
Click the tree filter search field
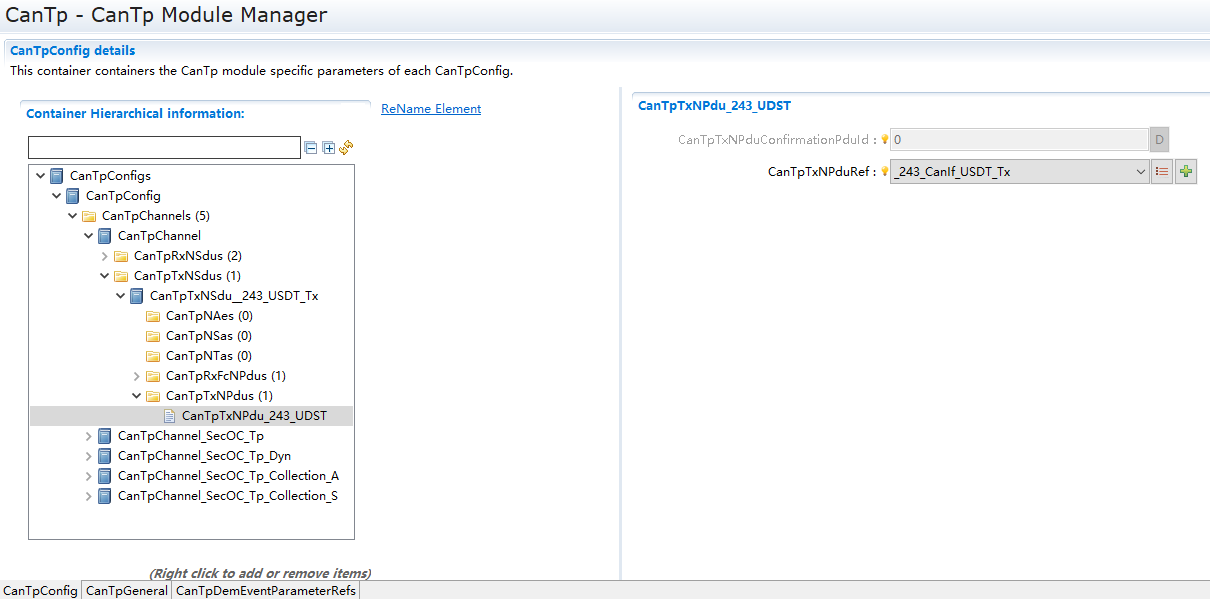tap(164, 148)
